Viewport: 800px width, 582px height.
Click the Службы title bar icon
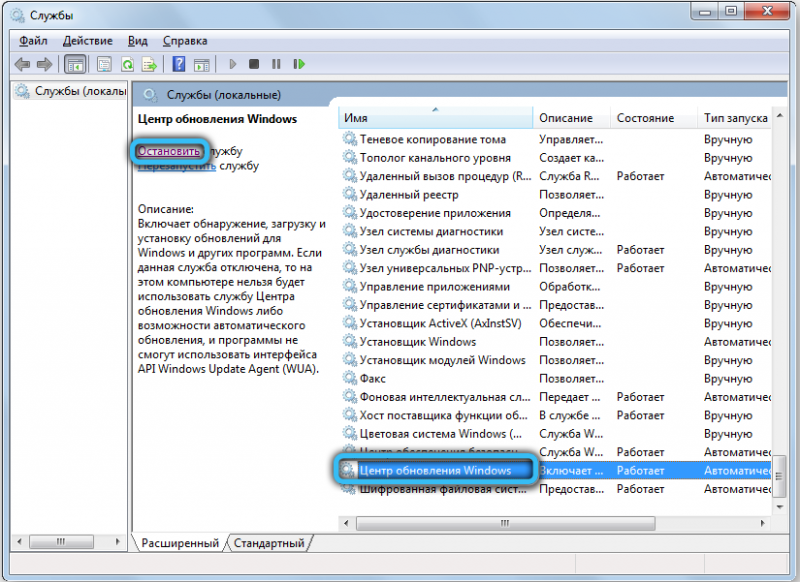coord(18,15)
